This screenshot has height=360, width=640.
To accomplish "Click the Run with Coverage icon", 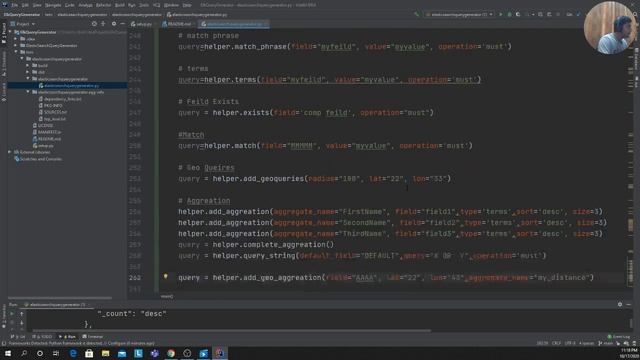I will [518, 14].
